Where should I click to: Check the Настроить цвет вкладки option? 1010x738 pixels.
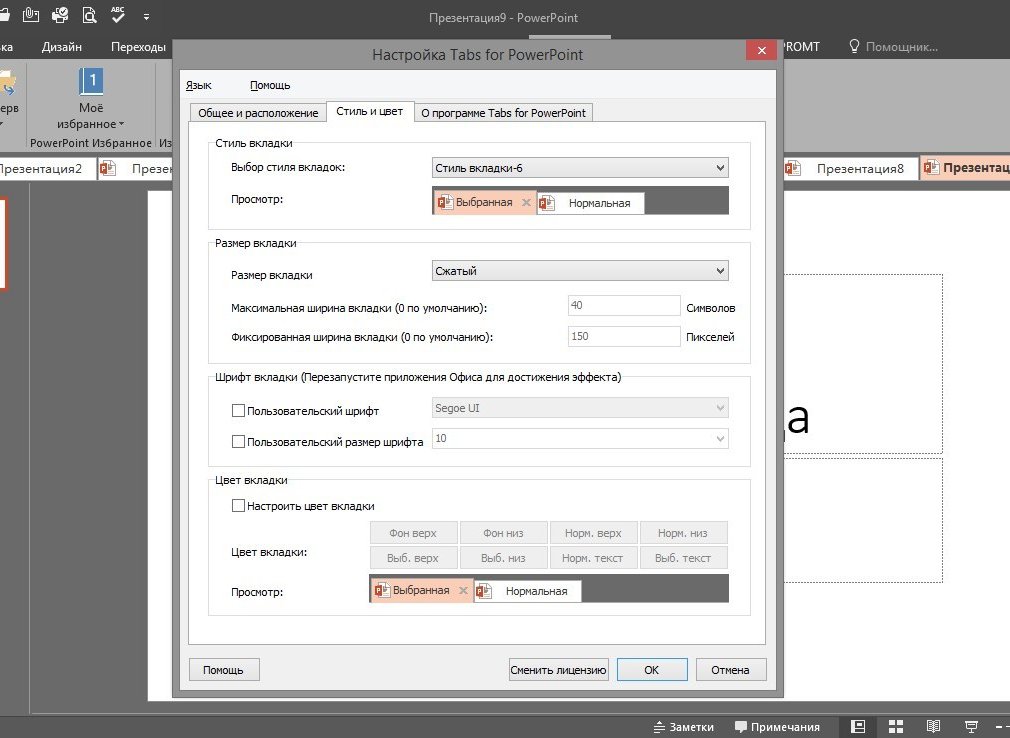238,506
